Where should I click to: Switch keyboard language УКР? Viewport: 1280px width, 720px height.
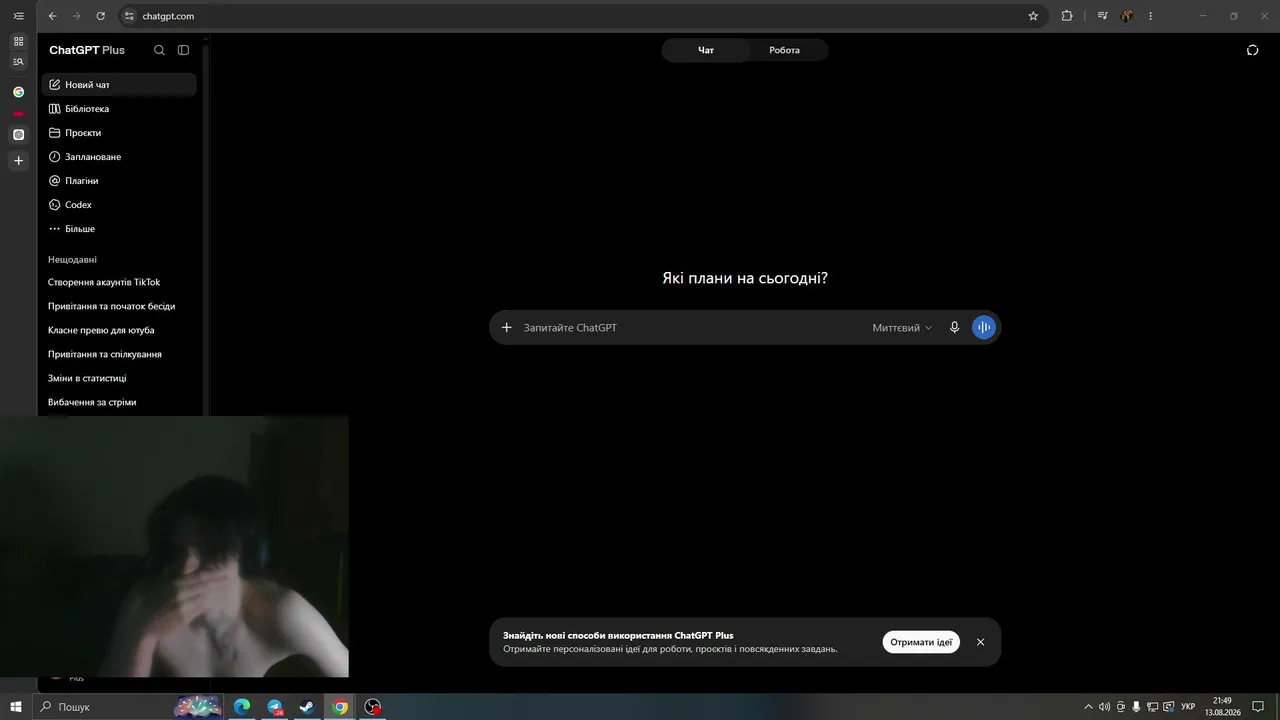click(1188, 707)
